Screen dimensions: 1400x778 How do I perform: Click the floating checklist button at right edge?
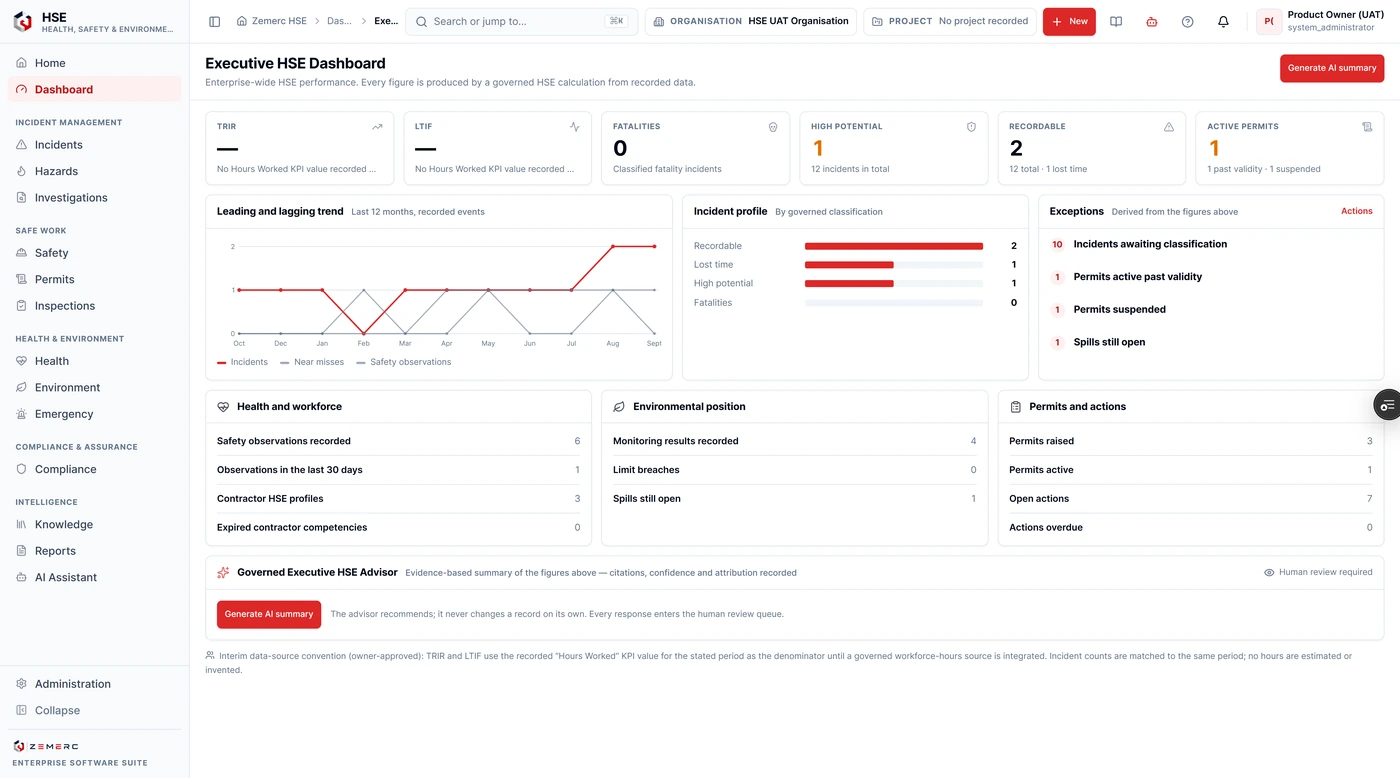[x=1387, y=404]
